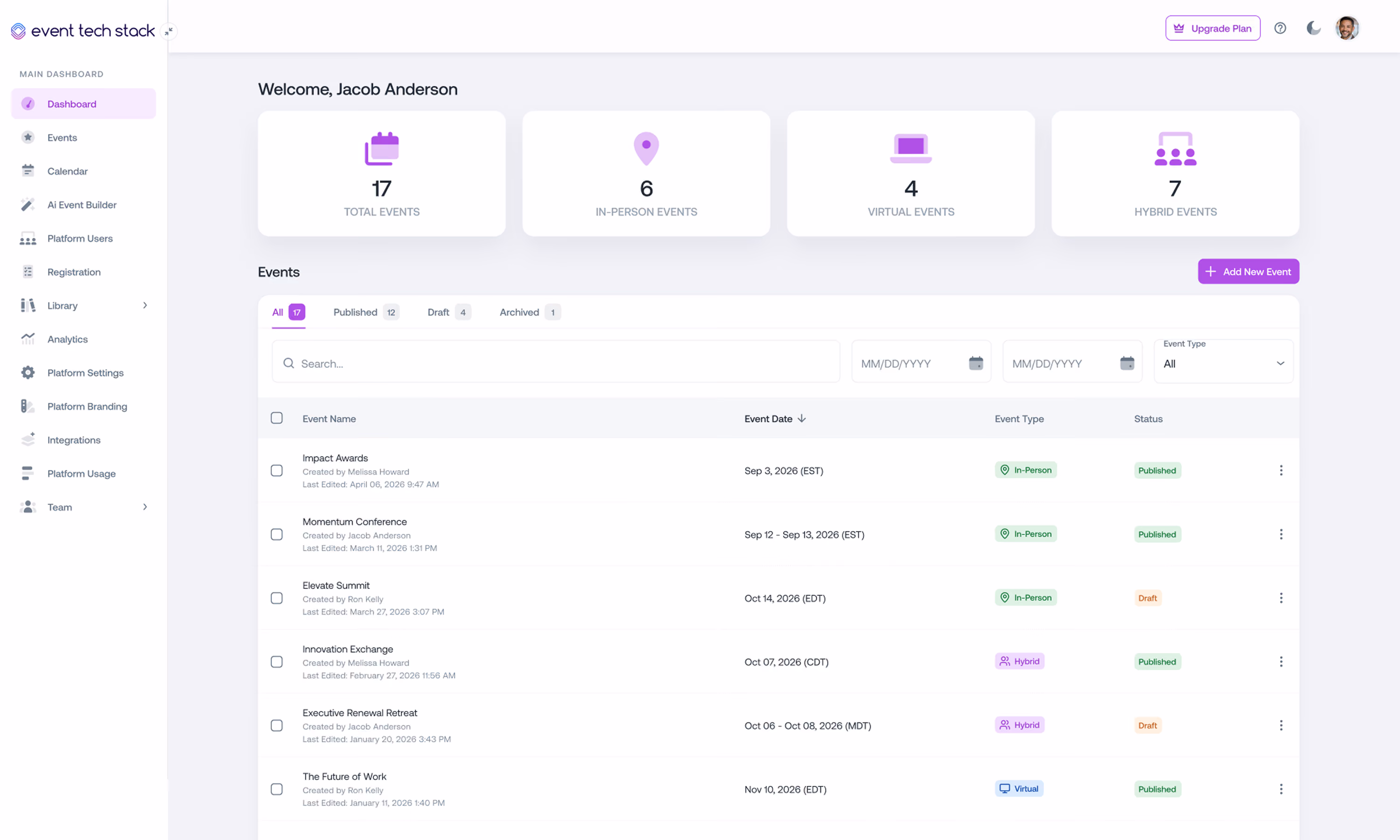
Task: Click the Platform Usage icon
Action: tap(28, 473)
